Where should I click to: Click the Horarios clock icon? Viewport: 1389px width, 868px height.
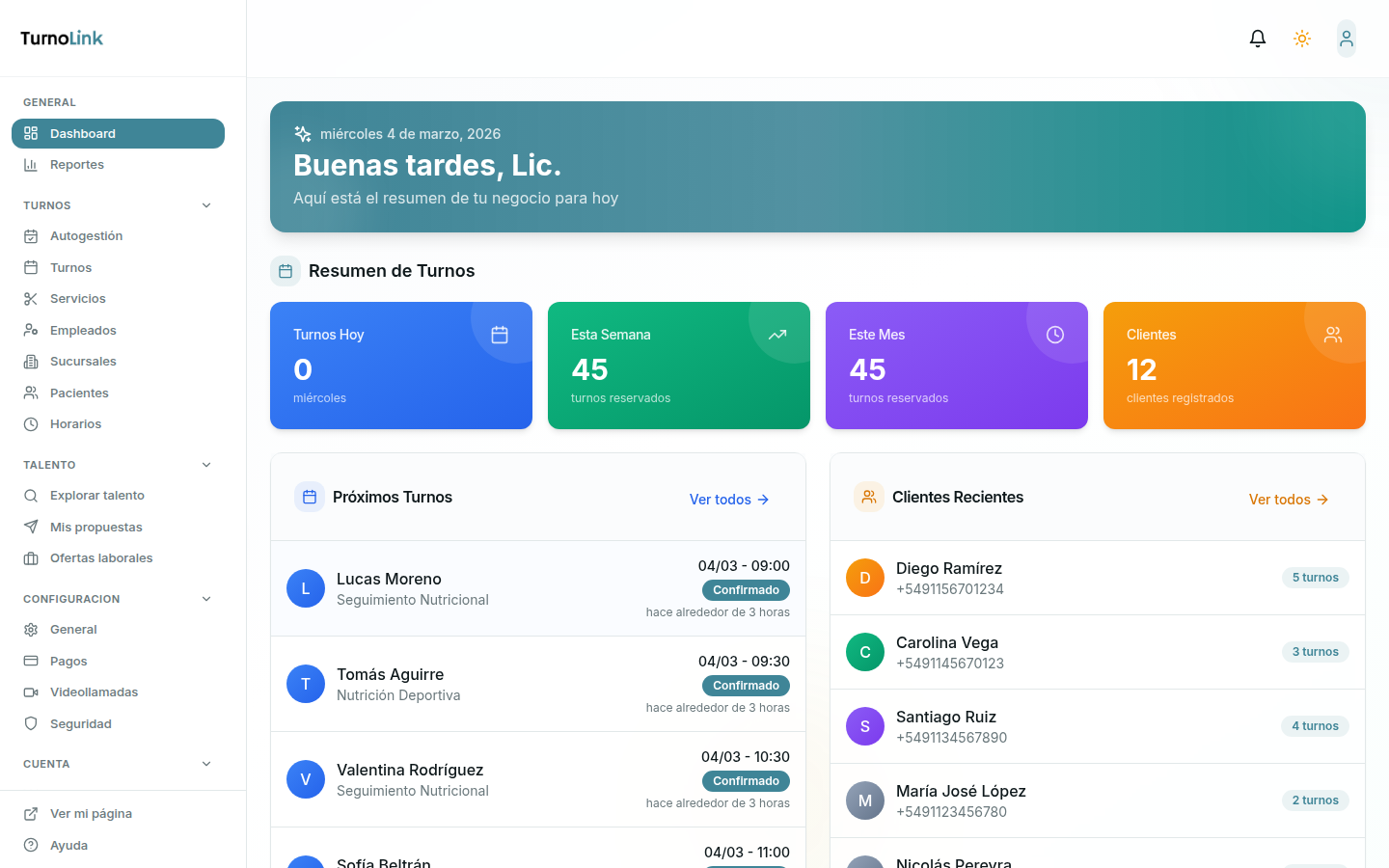(x=32, y=423)
